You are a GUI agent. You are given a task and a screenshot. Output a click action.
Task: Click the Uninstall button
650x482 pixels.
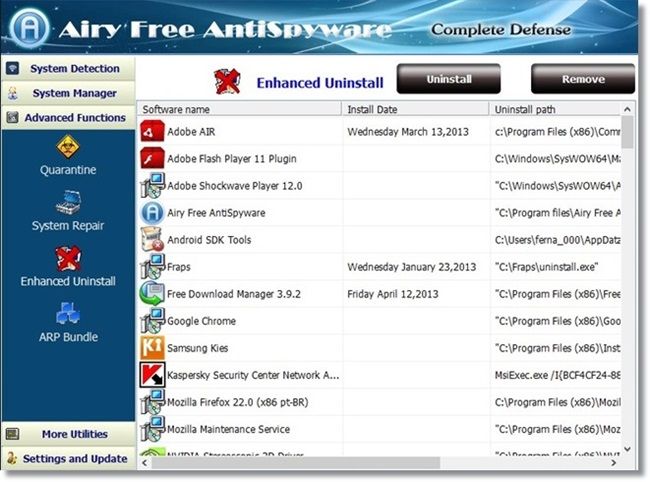coord(449,79)
